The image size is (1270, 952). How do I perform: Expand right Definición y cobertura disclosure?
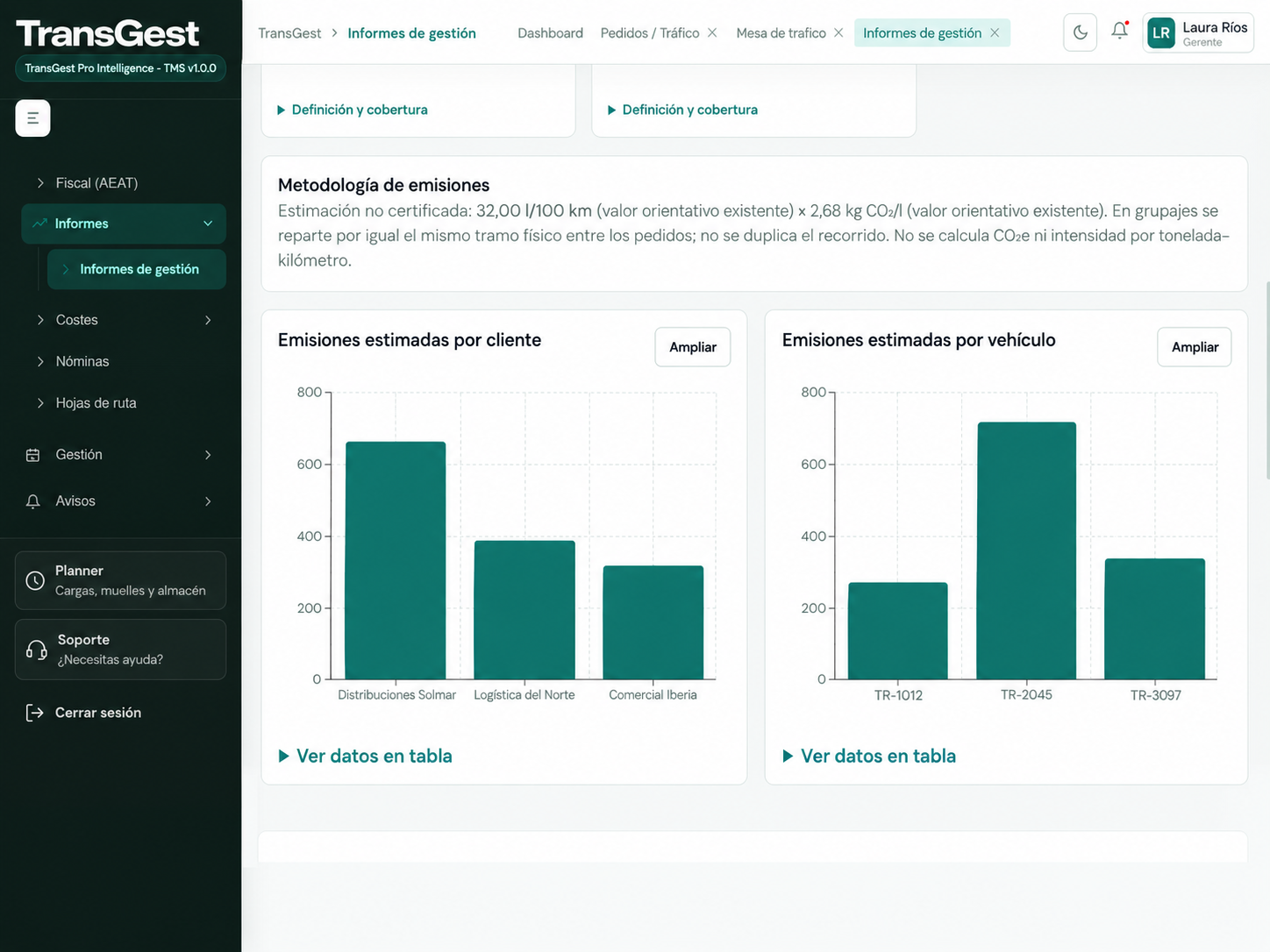point(683,110)
